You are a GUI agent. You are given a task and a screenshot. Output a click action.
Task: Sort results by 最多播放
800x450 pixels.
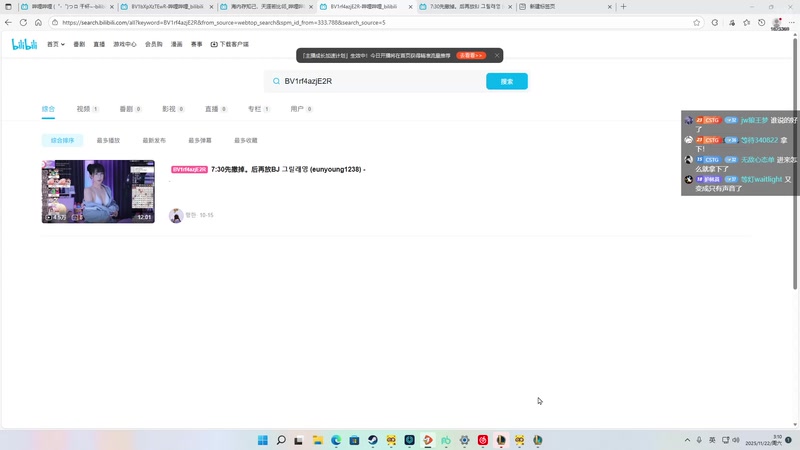(x=108, y=140)
